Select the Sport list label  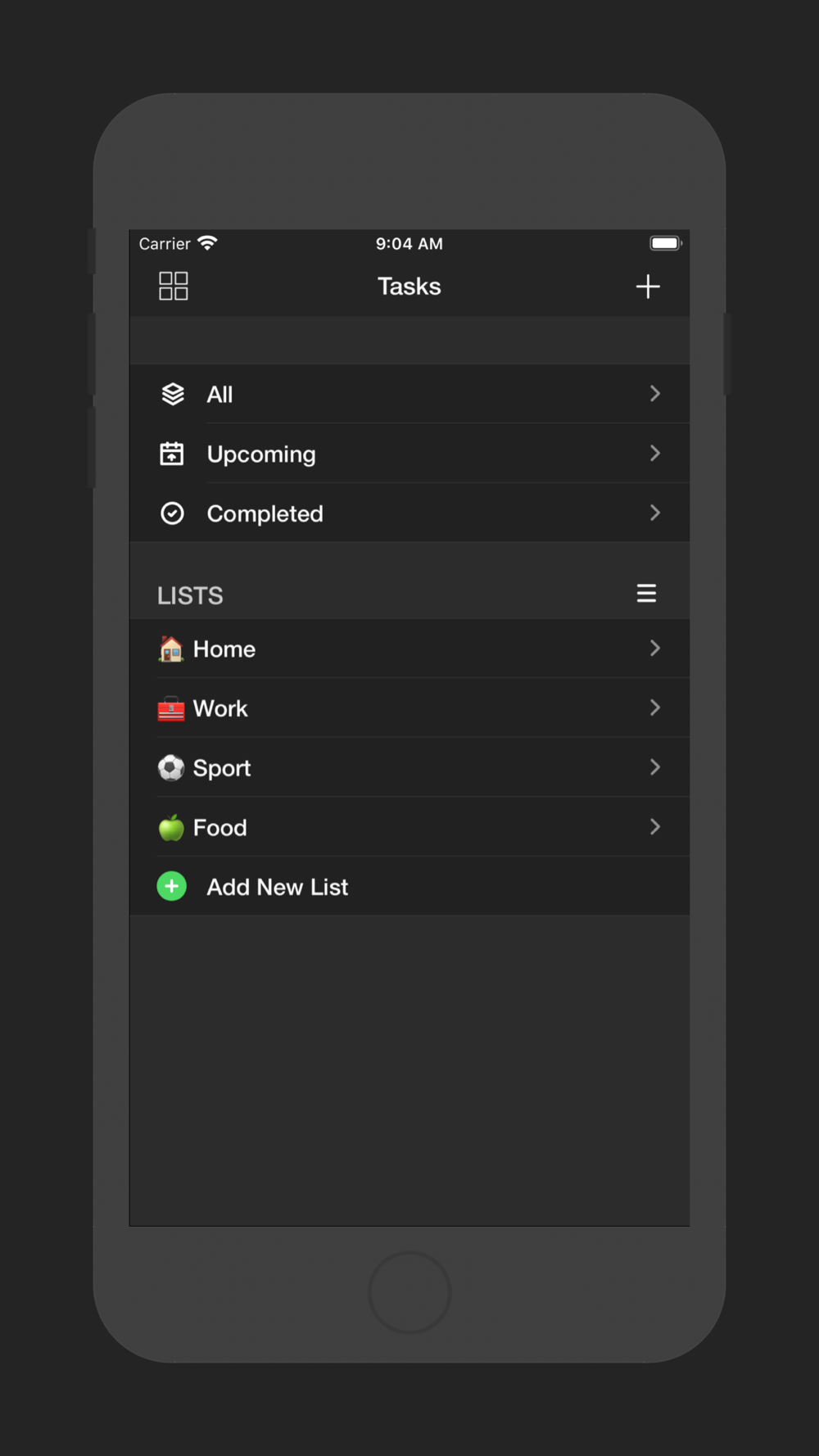tap(222, 768)
